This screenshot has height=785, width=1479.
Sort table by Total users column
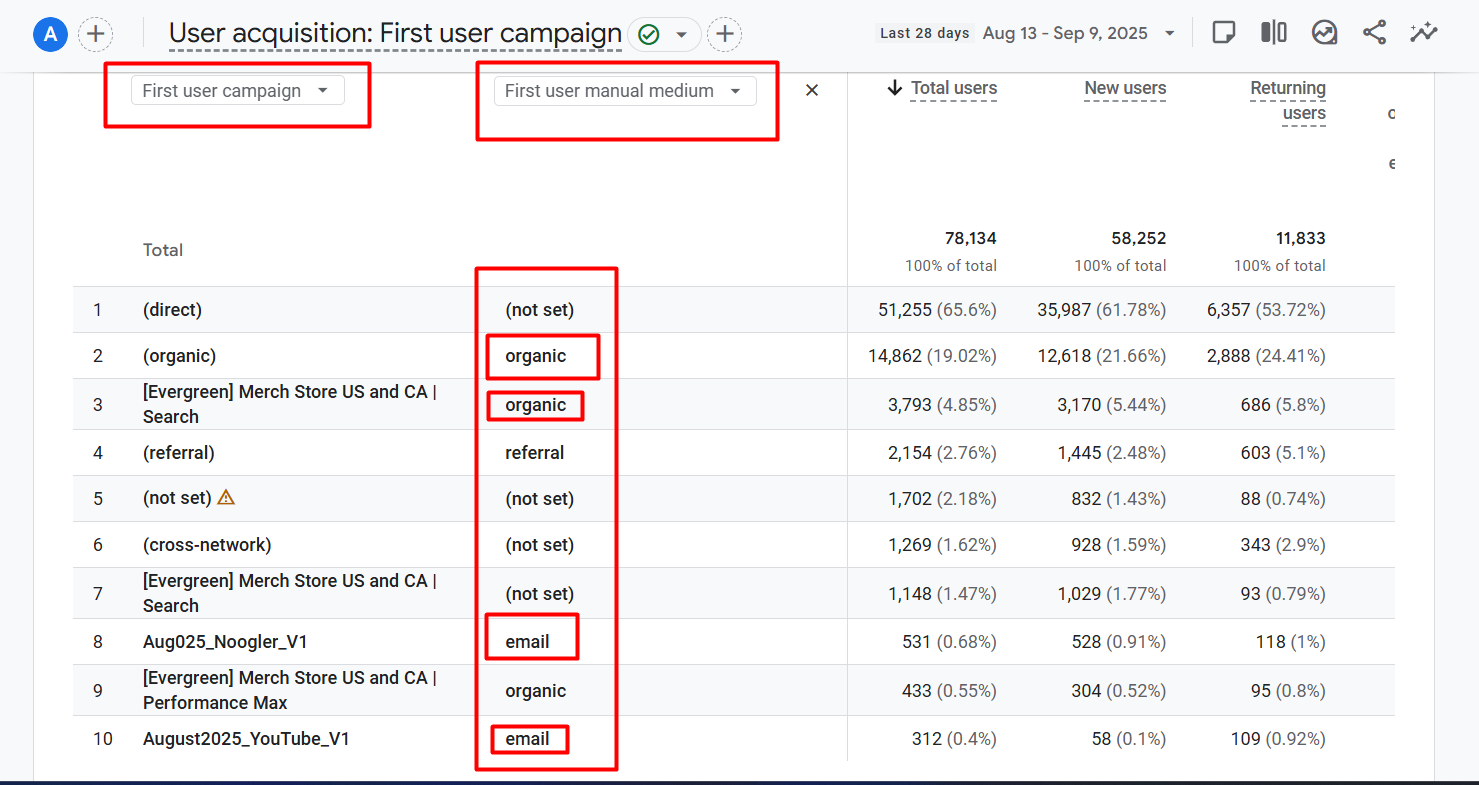tap(953, 89)
